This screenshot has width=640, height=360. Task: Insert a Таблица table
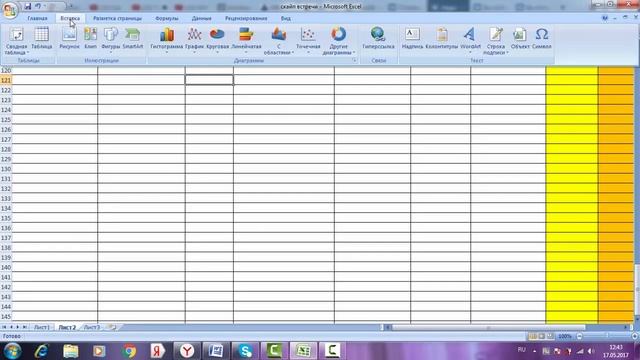pos(42,39)
